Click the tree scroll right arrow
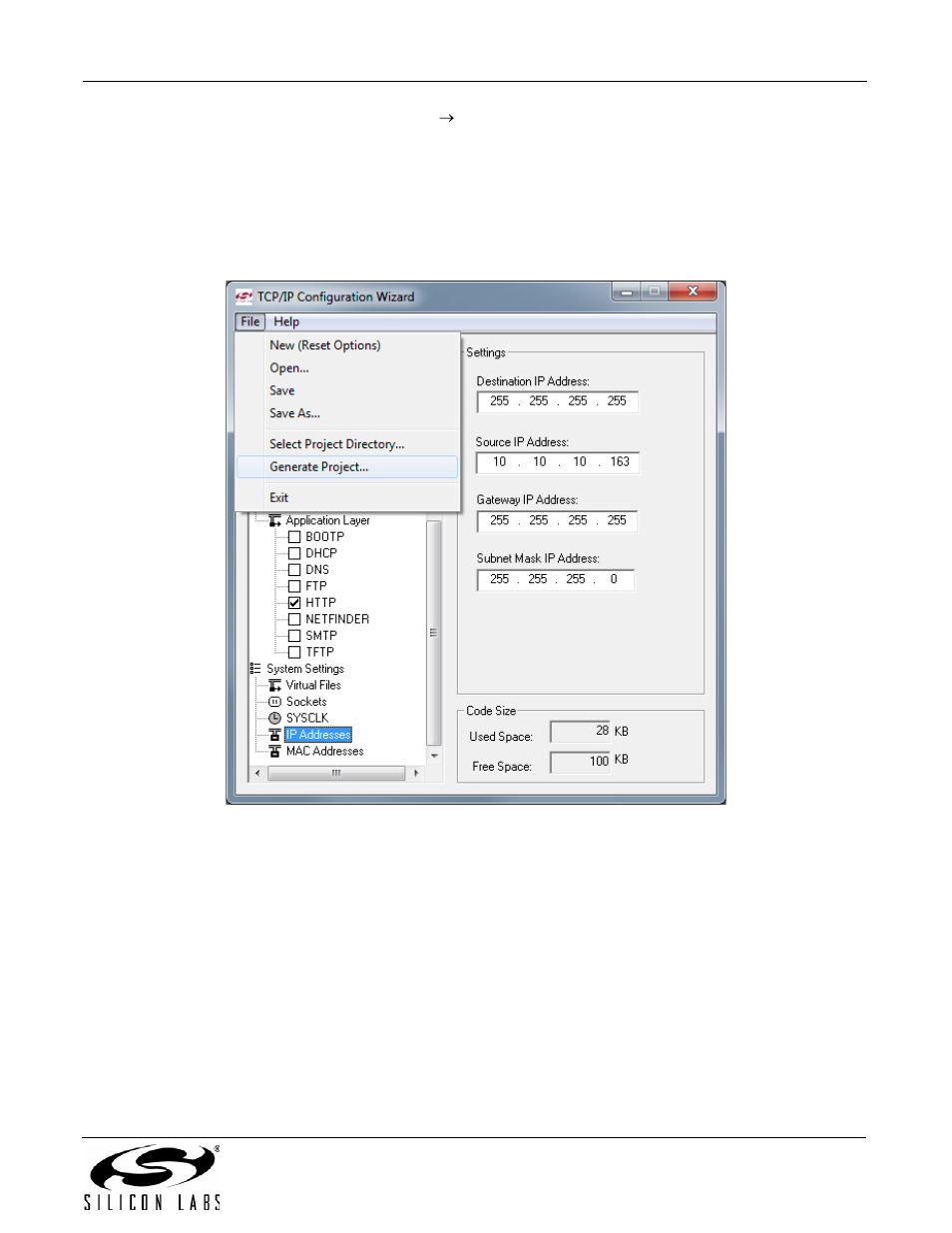952x1233 pixels. point(415,773)
